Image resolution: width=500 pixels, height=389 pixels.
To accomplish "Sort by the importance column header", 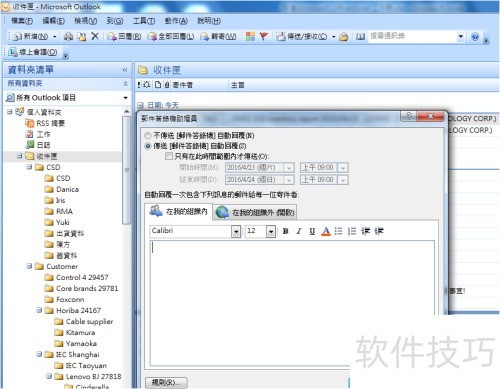I will click(139, 85).
